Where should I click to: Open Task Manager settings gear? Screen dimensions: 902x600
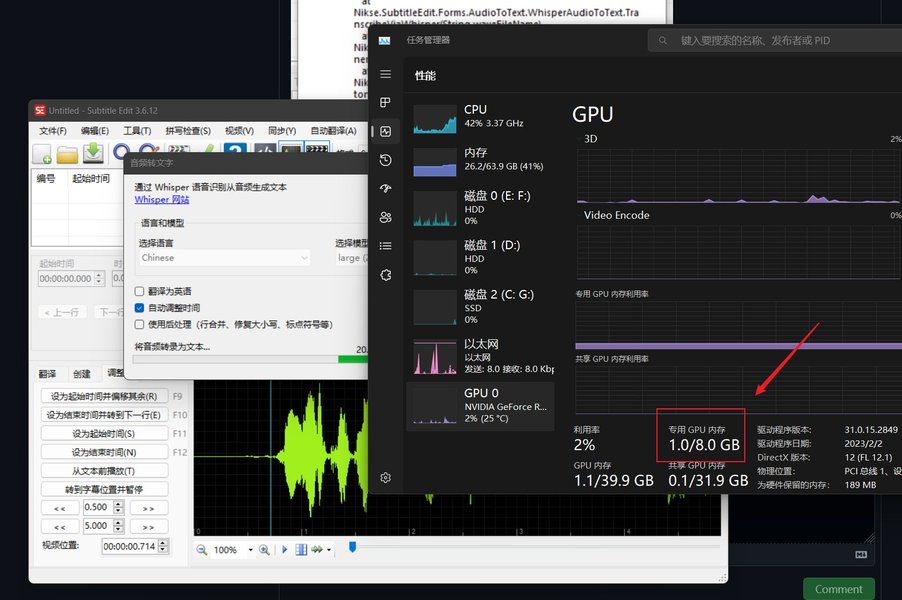tap(385, 477)
